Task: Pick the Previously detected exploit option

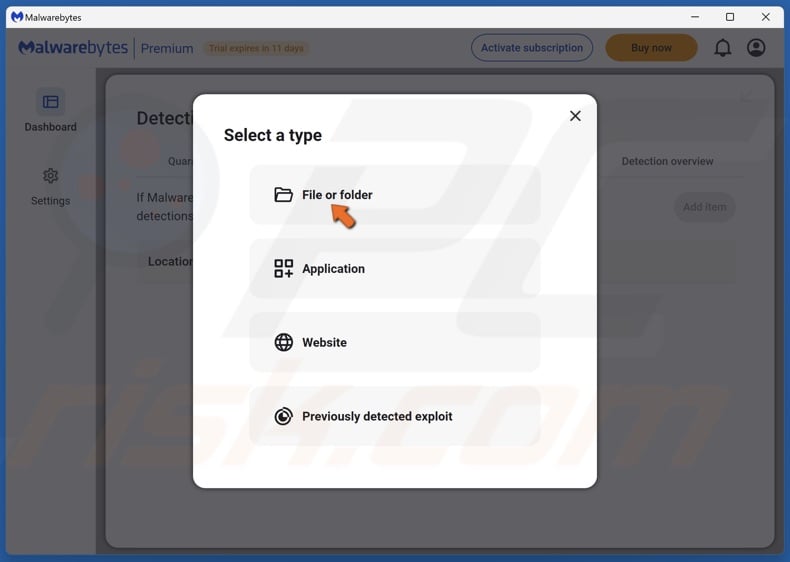Action: tap(395, 416)
